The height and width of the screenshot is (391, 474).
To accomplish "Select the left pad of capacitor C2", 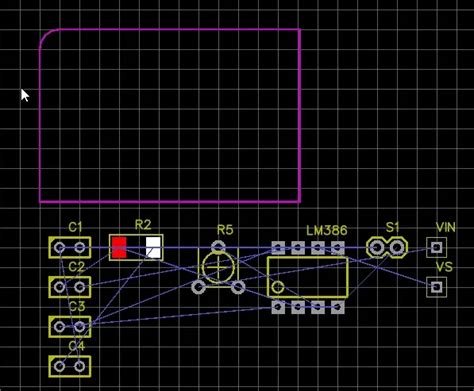I will 60,287.
